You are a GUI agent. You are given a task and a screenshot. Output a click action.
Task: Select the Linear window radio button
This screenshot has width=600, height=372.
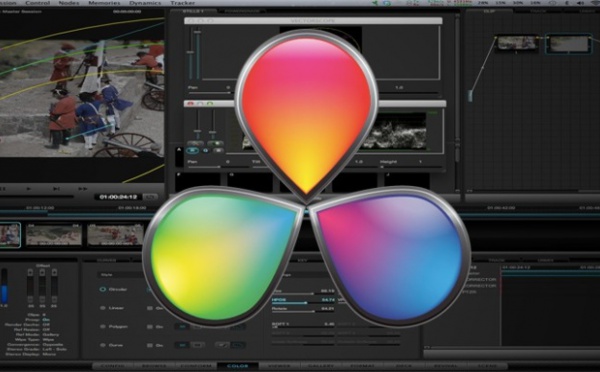coord(103,308)
